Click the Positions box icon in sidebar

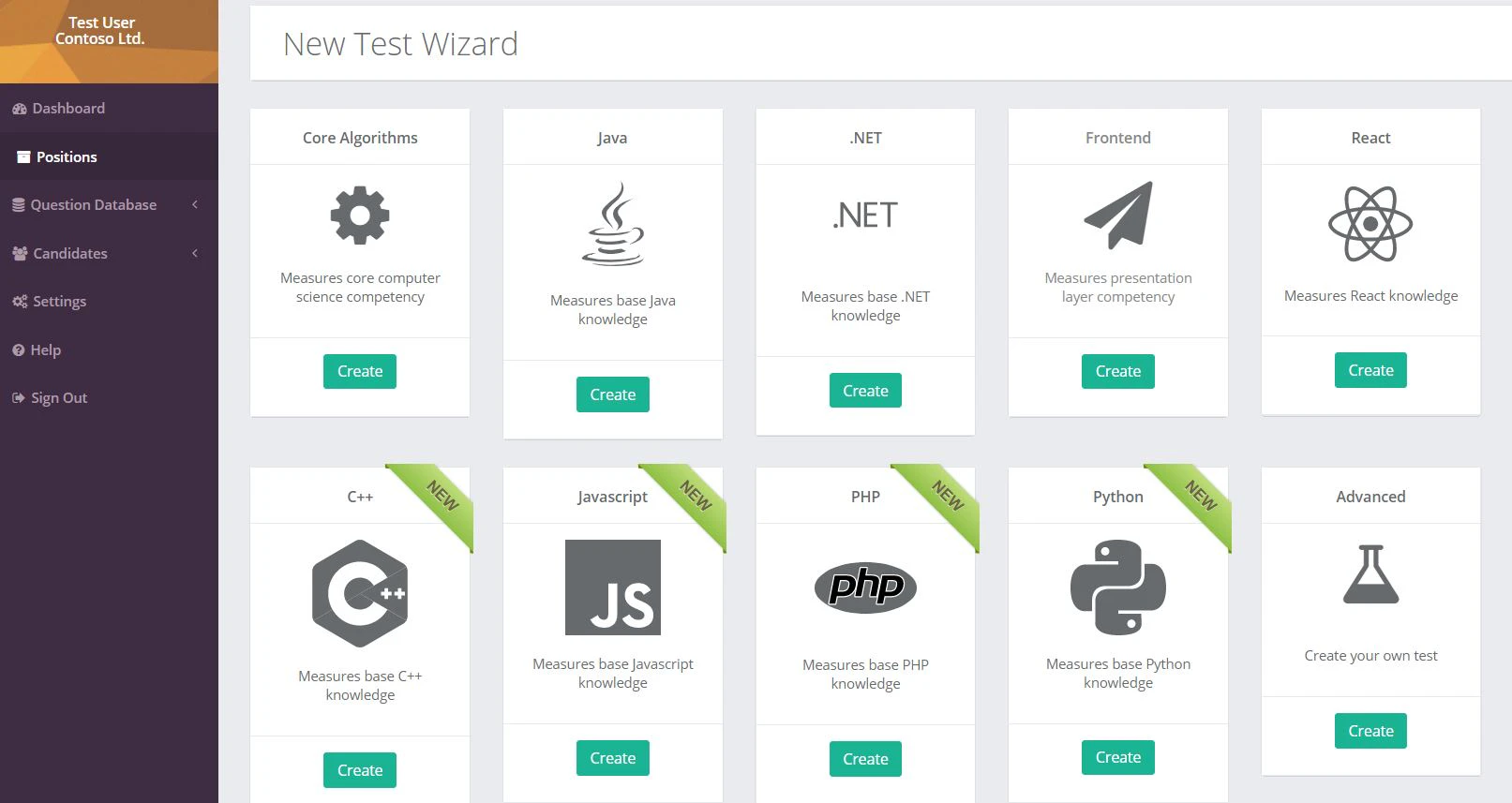(23, 157)
